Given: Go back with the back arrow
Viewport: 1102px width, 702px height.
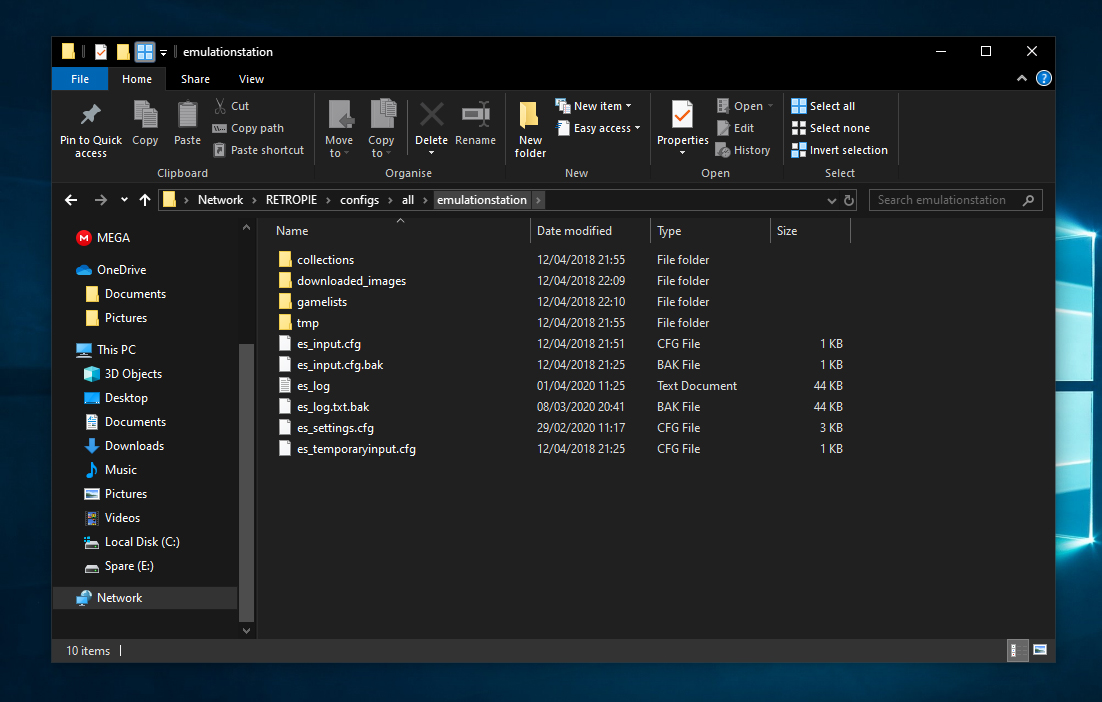Looking at the screenshot, I should click(71, 200).
